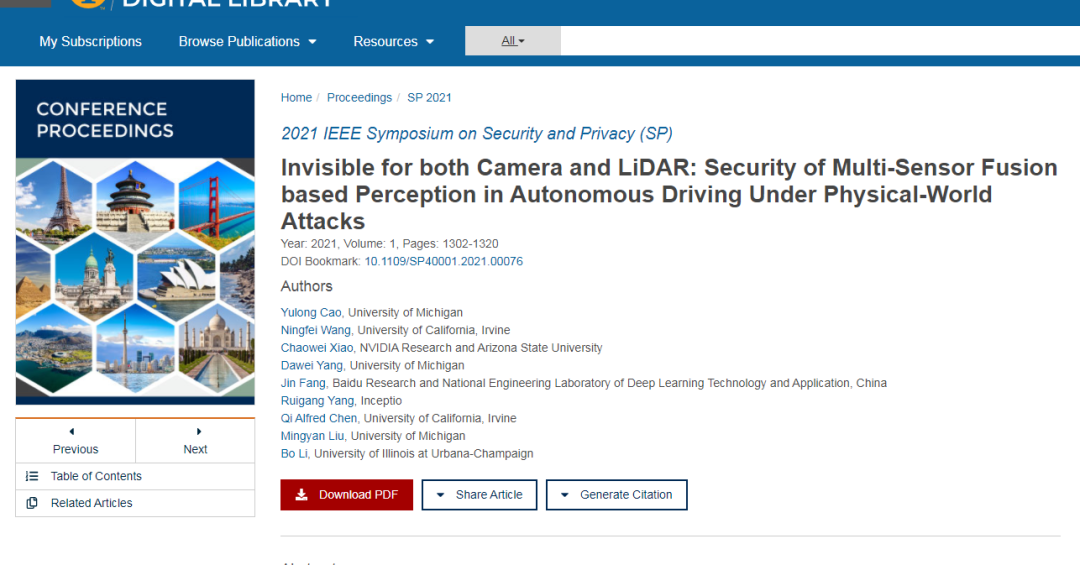
Task: Click the download icon on Download PDF
Action: tap(302, 495)
